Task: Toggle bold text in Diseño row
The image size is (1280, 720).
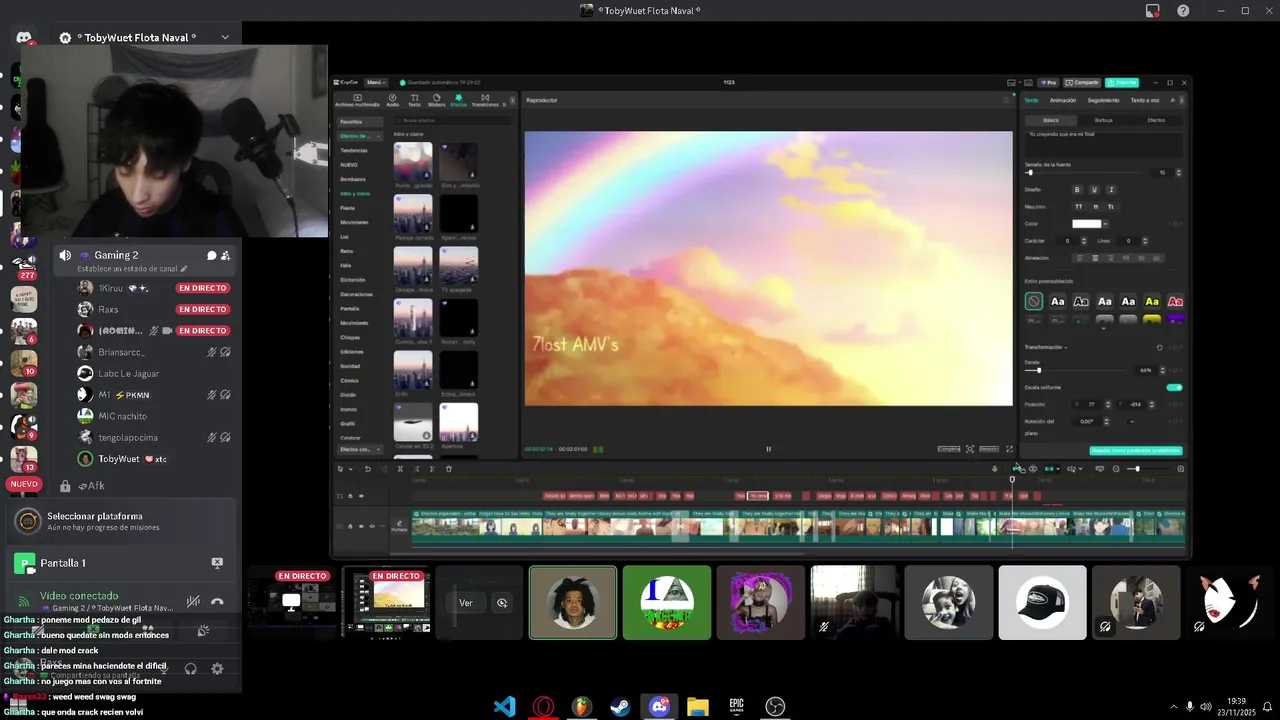Action: pyautogui.click(x=1077, y=189)
